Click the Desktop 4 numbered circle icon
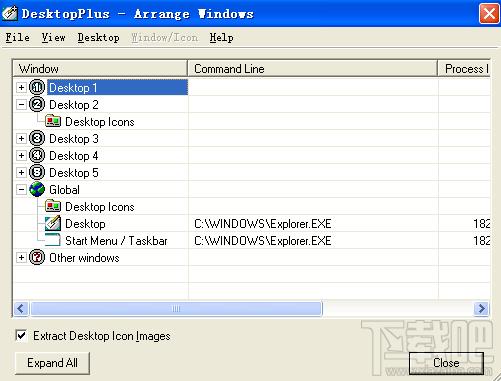This screenshot has height=381, width=501. (x=37, y=155)
